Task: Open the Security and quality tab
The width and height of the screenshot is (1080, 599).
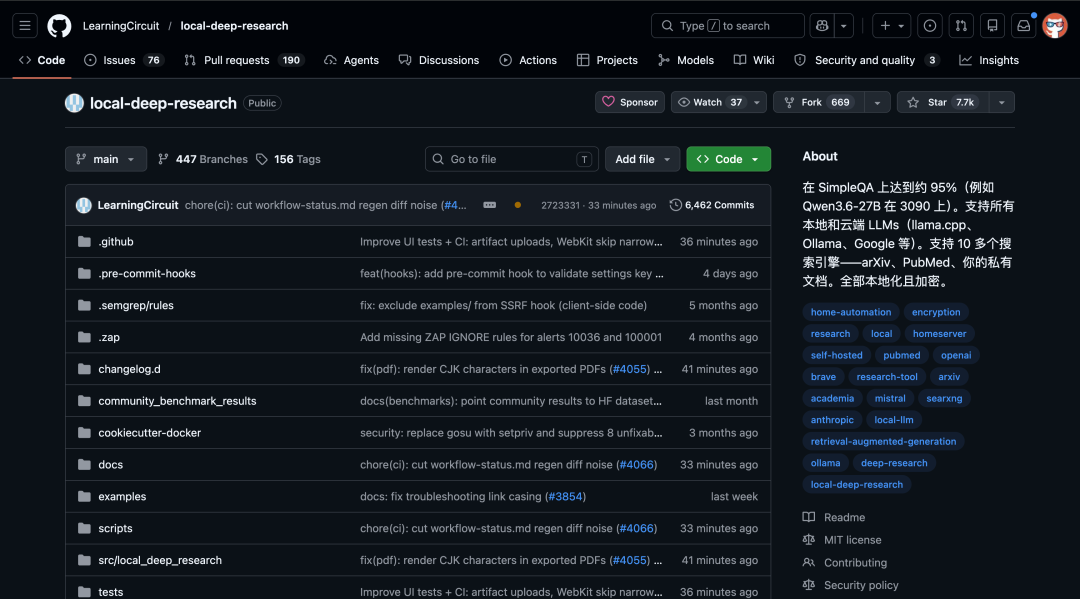Action: [x=867, y=60]
